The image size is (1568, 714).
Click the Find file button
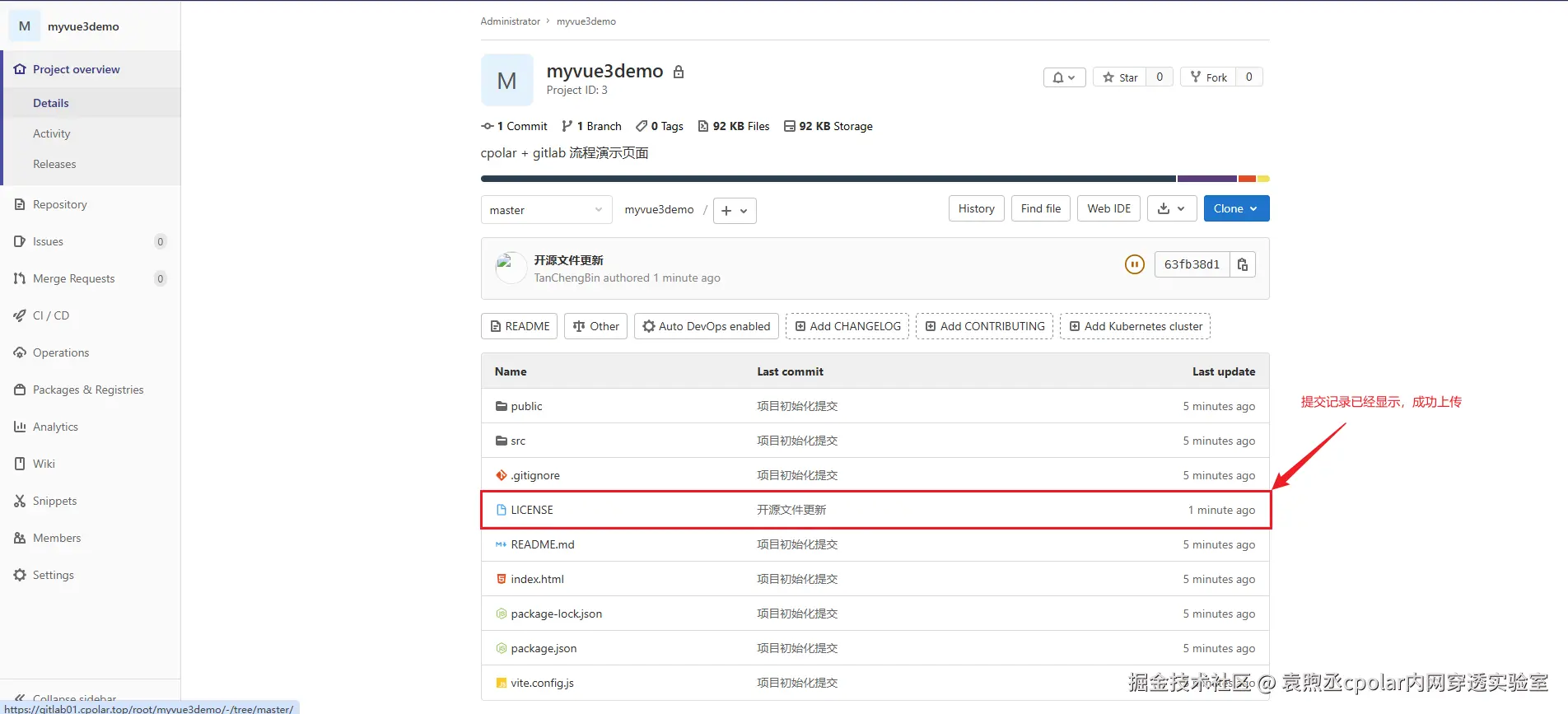(1041, 208)
